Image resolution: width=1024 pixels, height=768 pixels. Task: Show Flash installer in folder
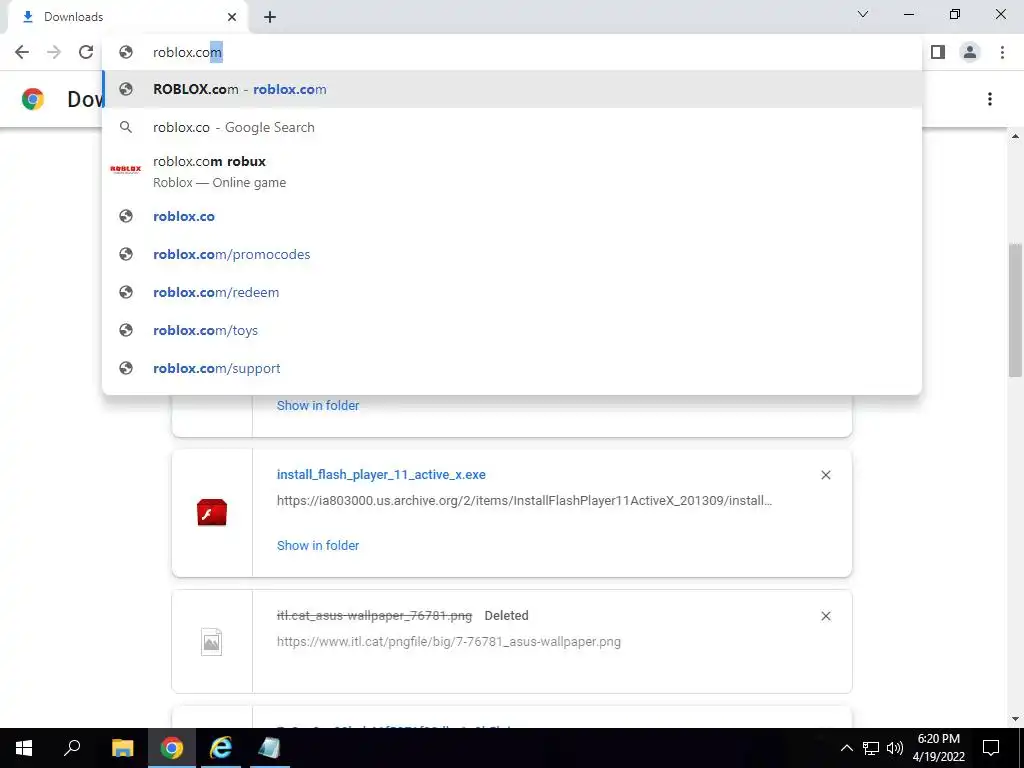(318, 545)
